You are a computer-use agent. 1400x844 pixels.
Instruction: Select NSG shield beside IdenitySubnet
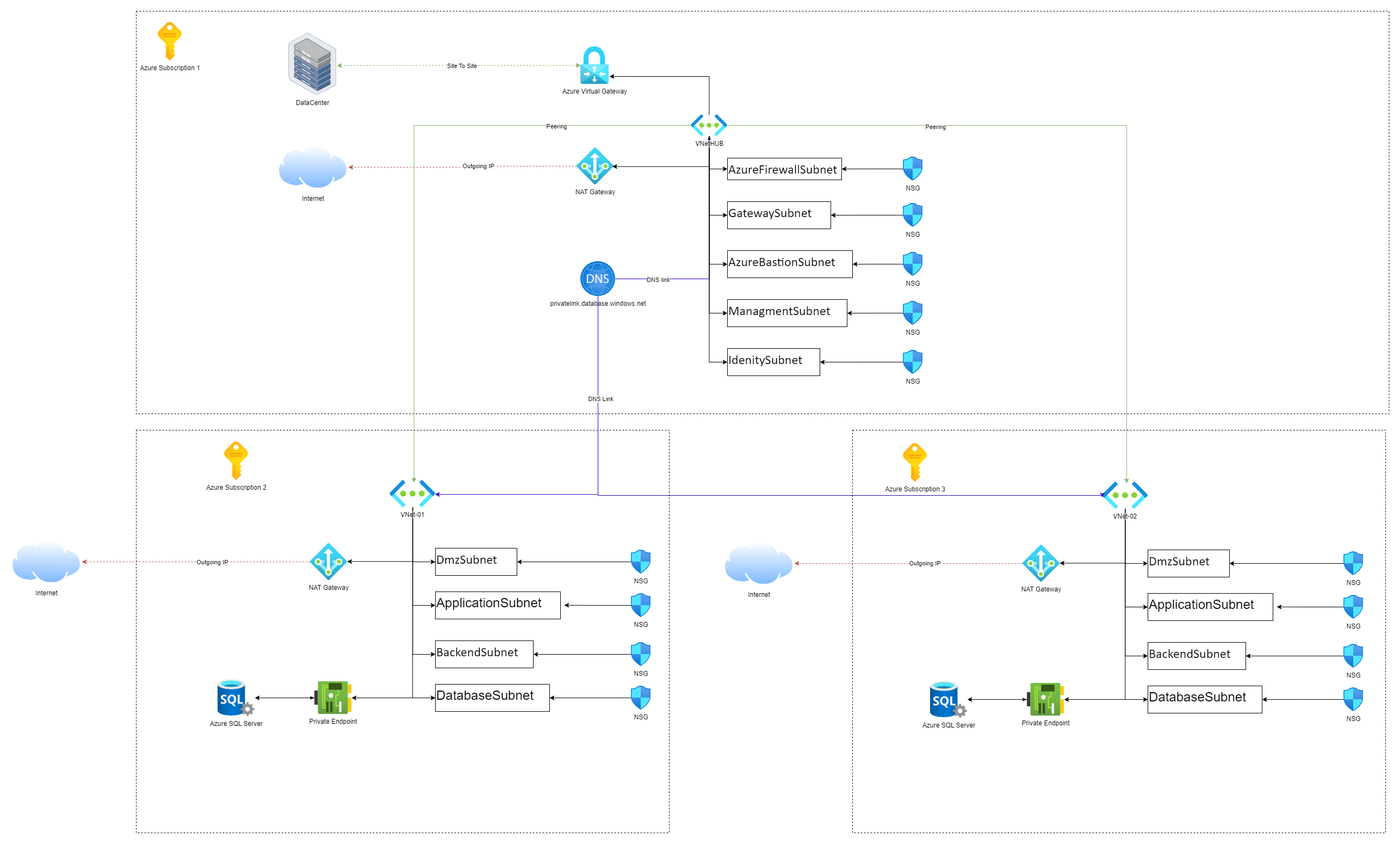coord(912,362)
